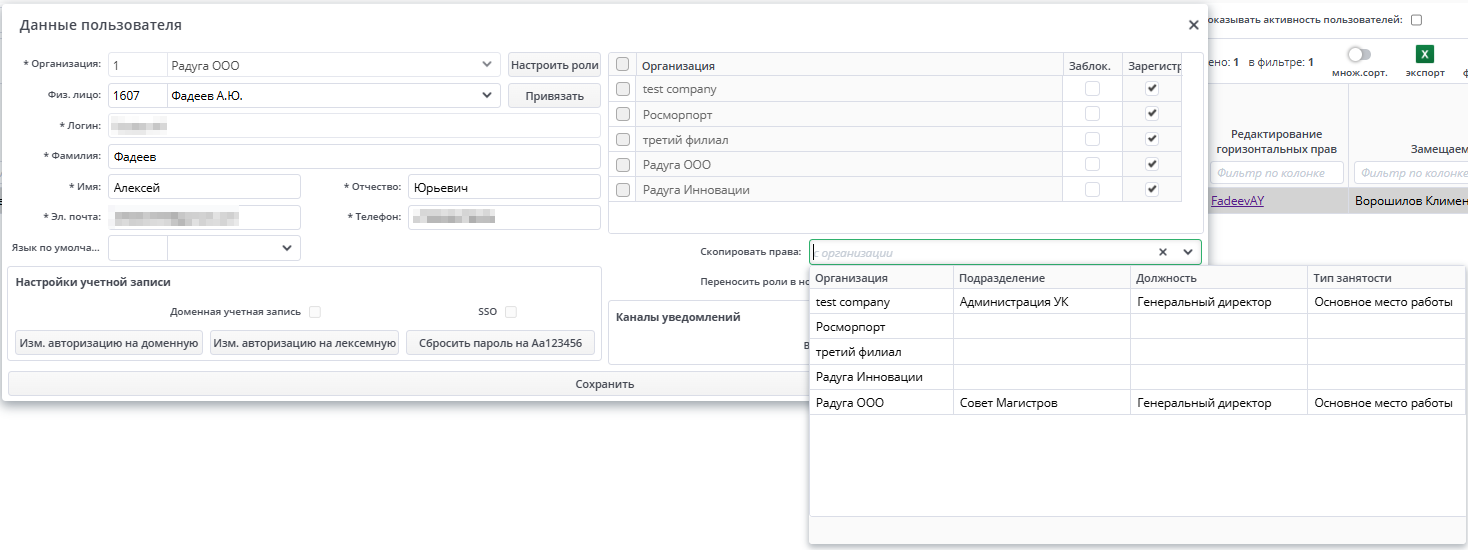Open the default language dropdown
1468x550 pixels.
[x=287, y=248]
